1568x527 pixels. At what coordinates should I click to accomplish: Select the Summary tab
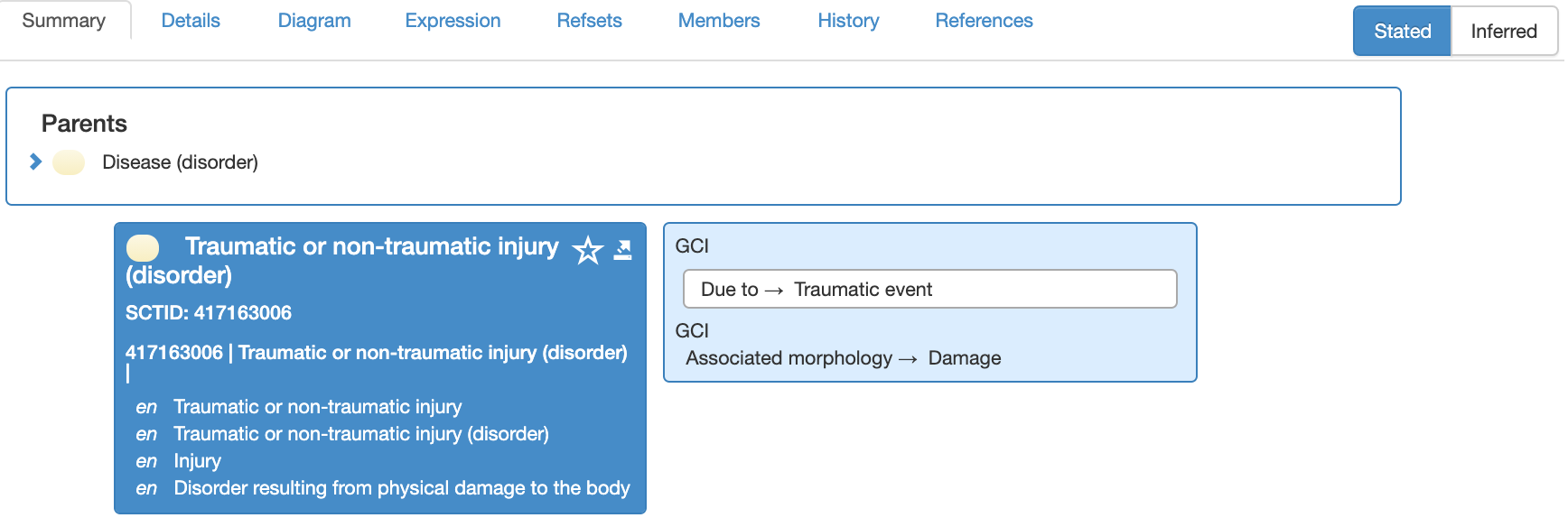pos(64,20)
